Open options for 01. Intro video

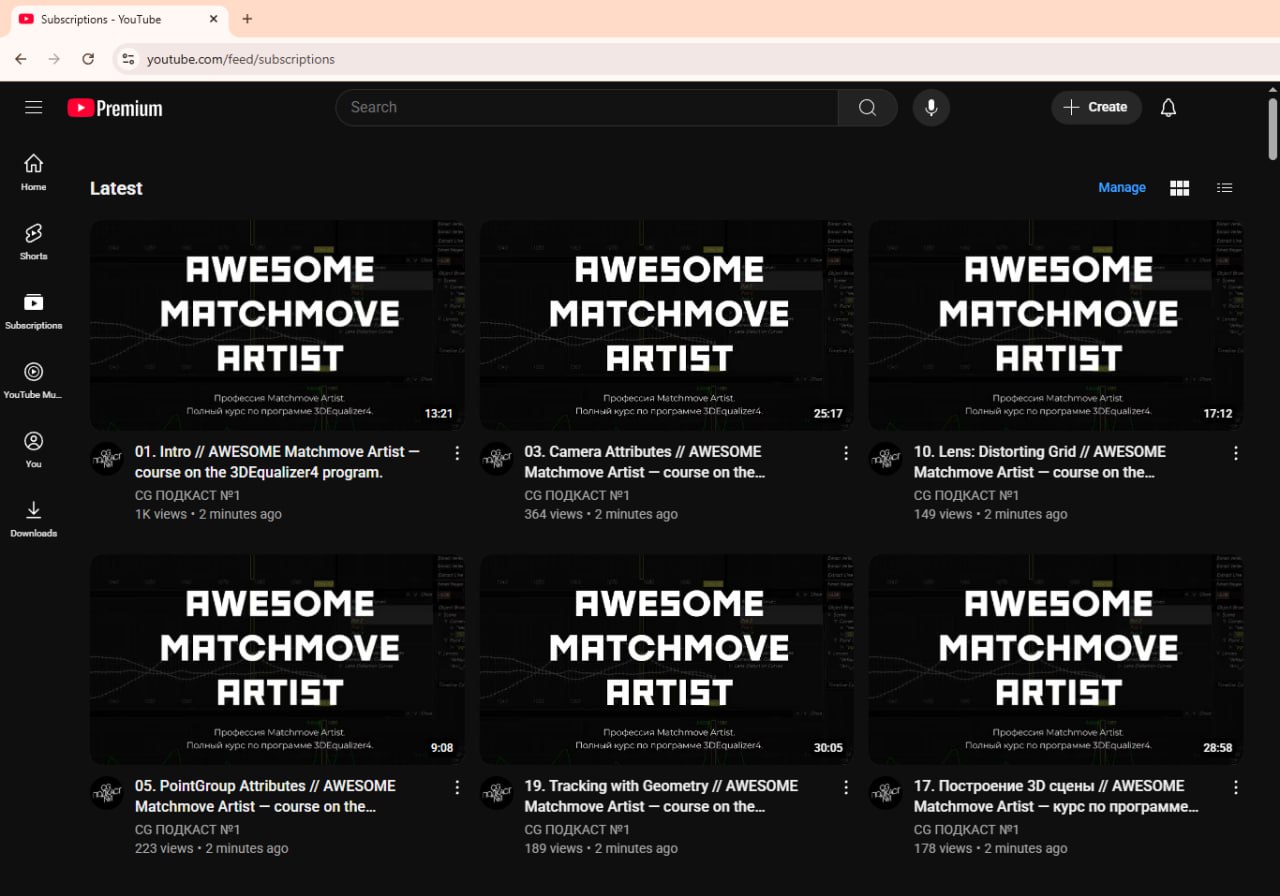click(457, 453)
